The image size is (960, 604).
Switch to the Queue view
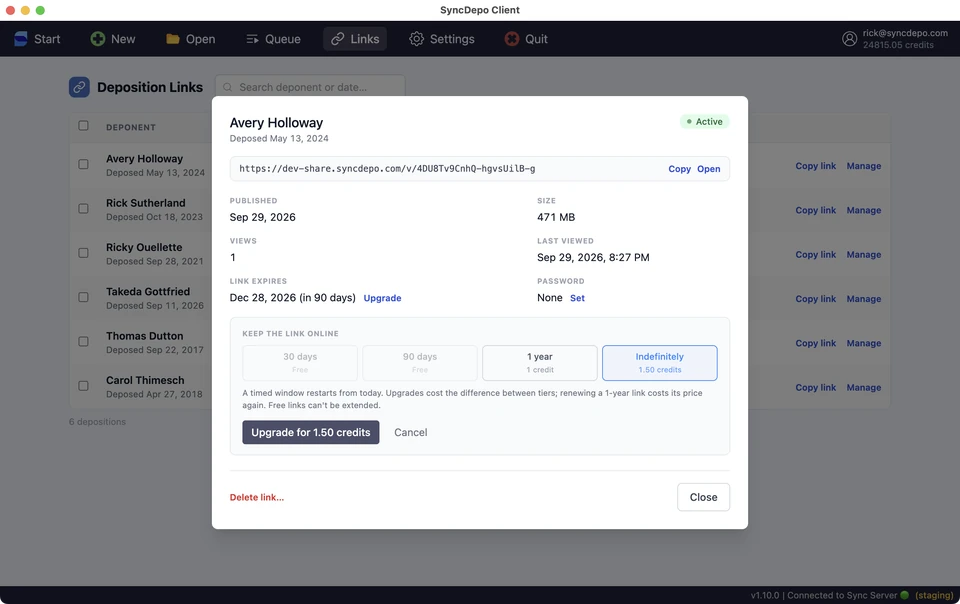[274, 39]
